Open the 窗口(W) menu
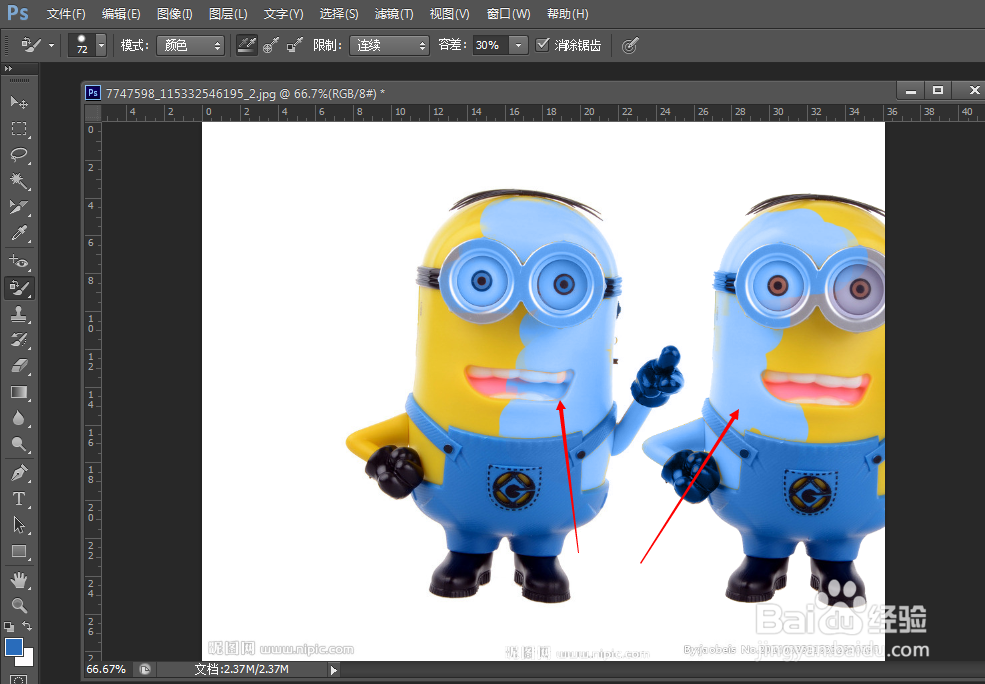The width and height of the screenshot is (985, 684). point(508,13)
